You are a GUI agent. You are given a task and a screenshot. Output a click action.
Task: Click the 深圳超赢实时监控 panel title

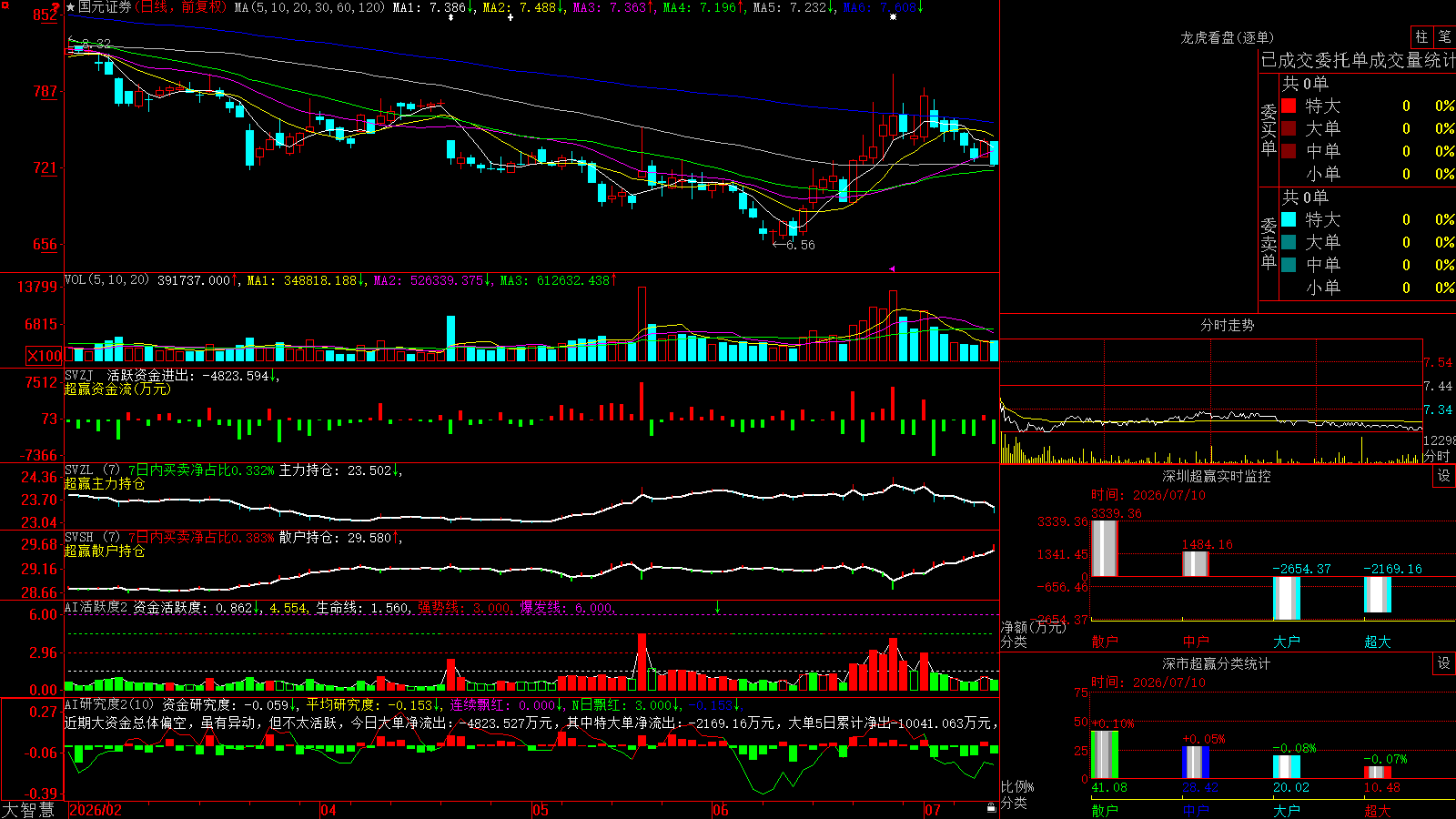coord(1217,476)
